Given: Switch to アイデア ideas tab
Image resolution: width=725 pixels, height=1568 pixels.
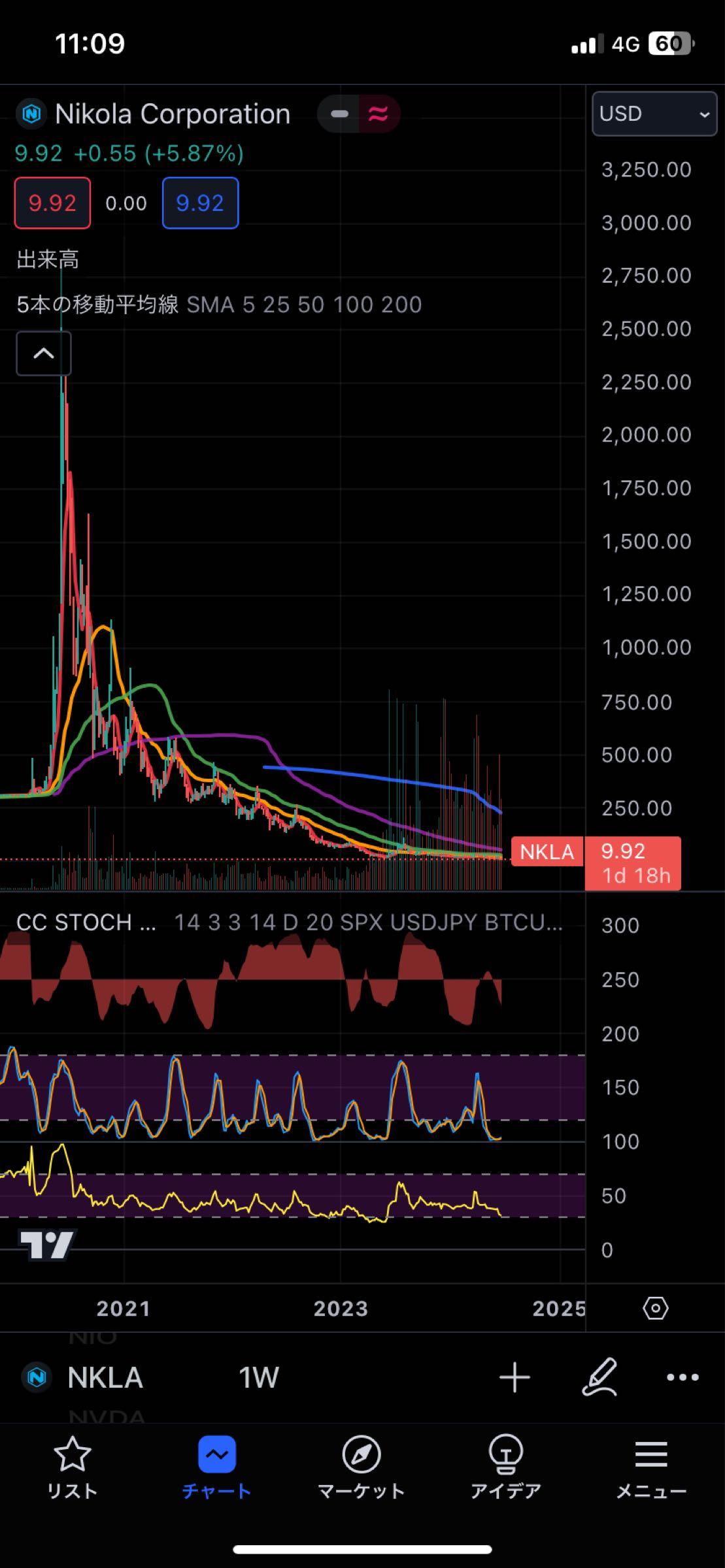Looking at the screenshot, I should click(506, 1468).
